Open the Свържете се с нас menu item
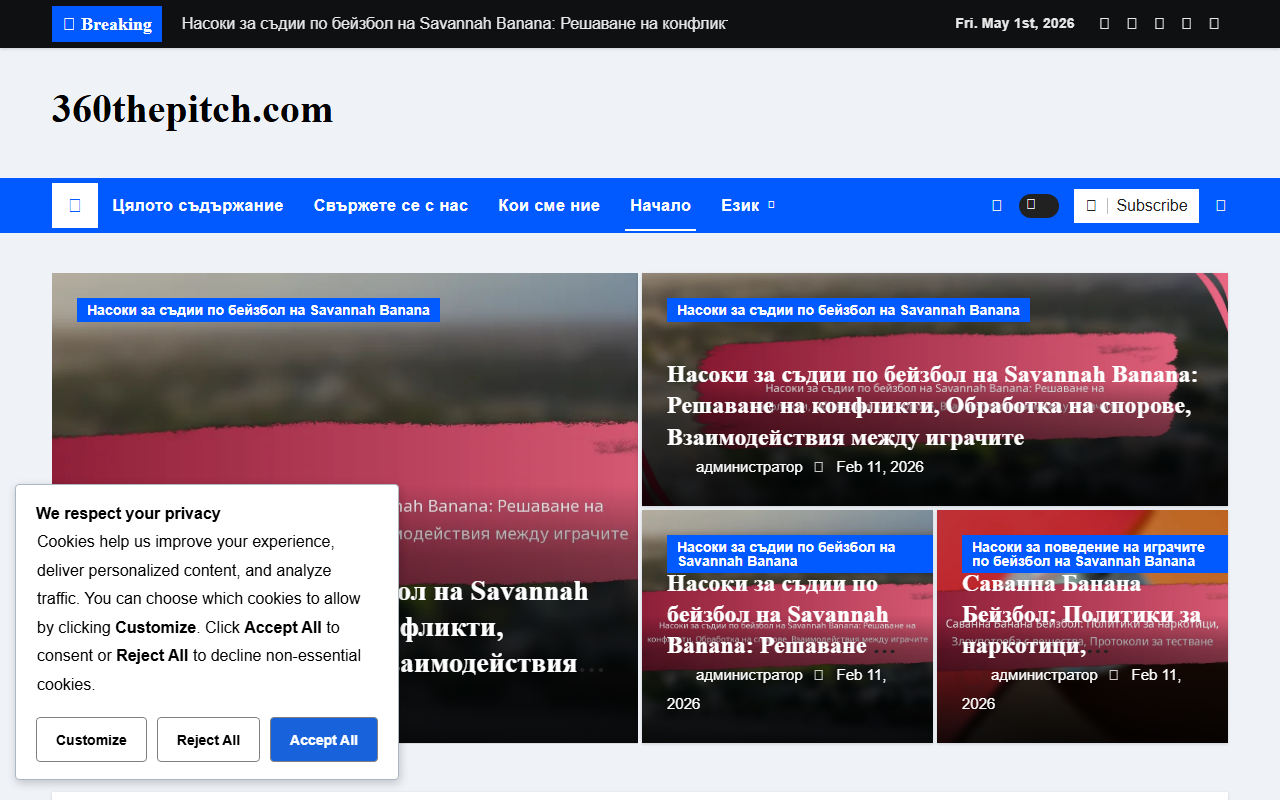 tap(391, 205)
